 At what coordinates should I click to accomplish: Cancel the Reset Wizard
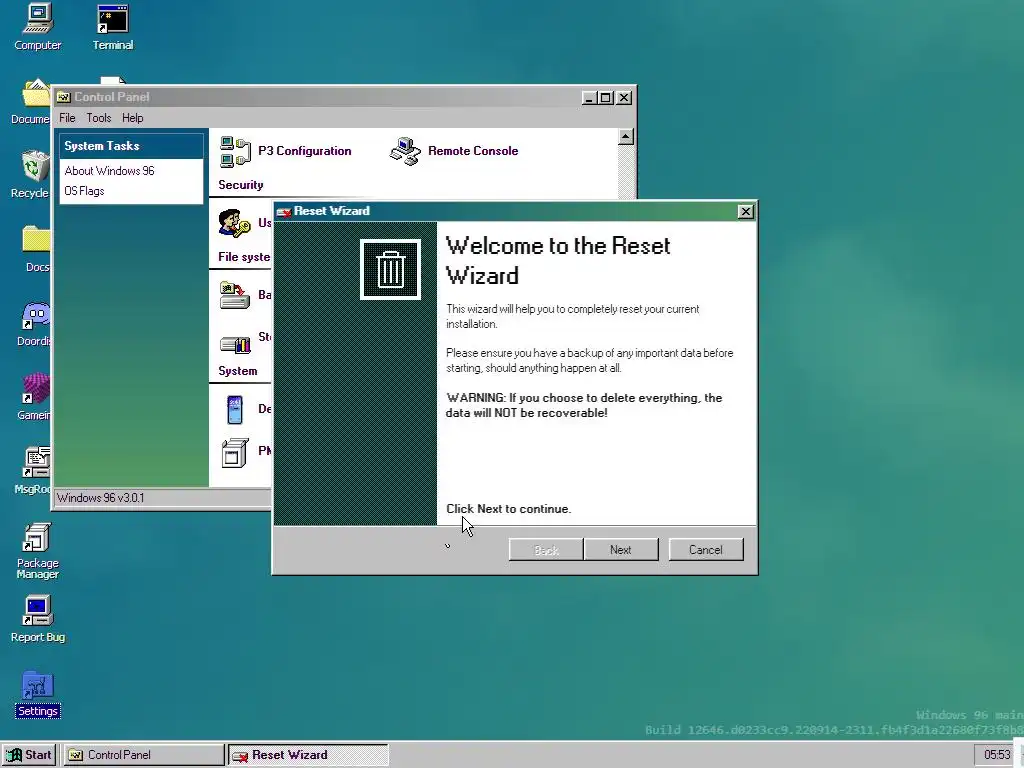coord(706,550)
